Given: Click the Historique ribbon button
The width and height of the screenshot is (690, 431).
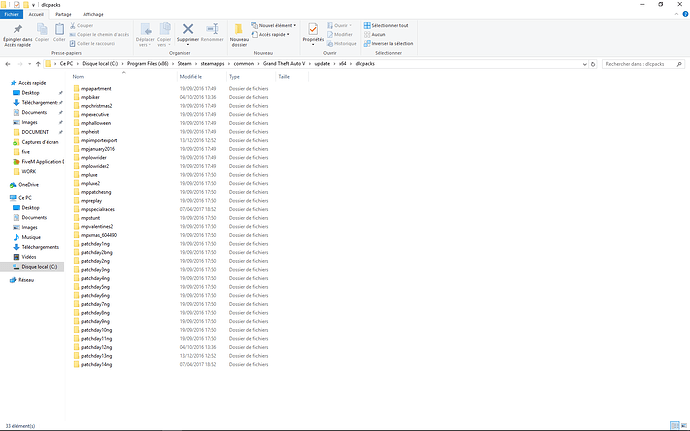Looking at the screenshot, I should (x=341, y=44).
